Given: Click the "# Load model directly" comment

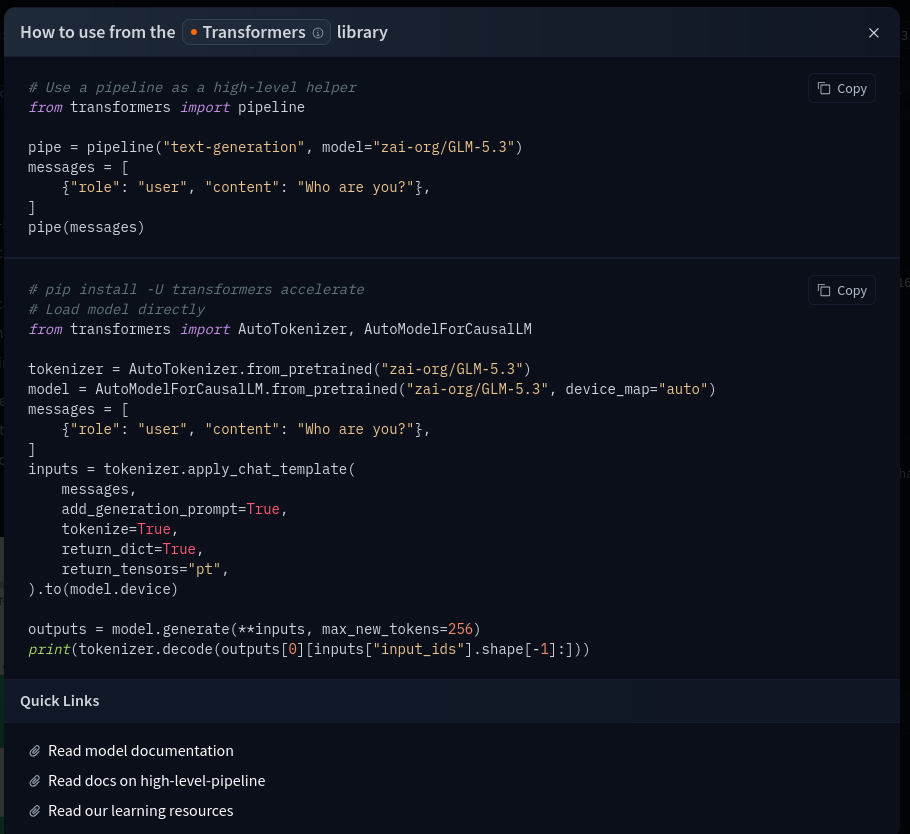Looking at the screenshot, I should pos(117,309).
